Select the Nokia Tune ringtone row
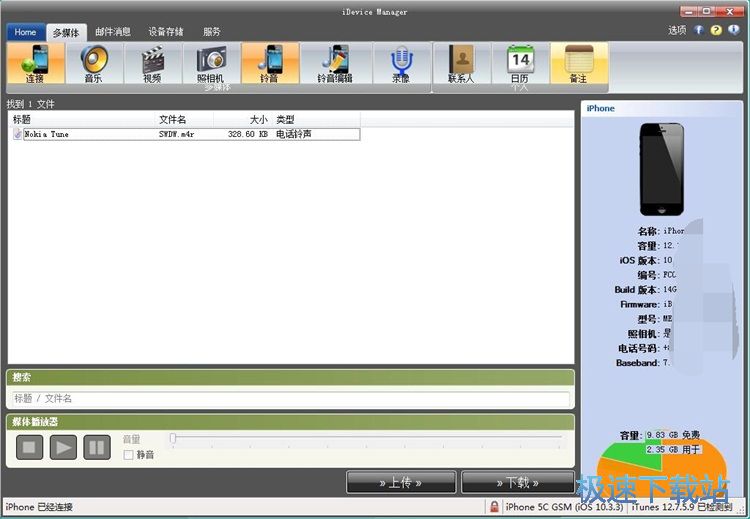Screen dimensions: 750x519 tap(187, 134)
